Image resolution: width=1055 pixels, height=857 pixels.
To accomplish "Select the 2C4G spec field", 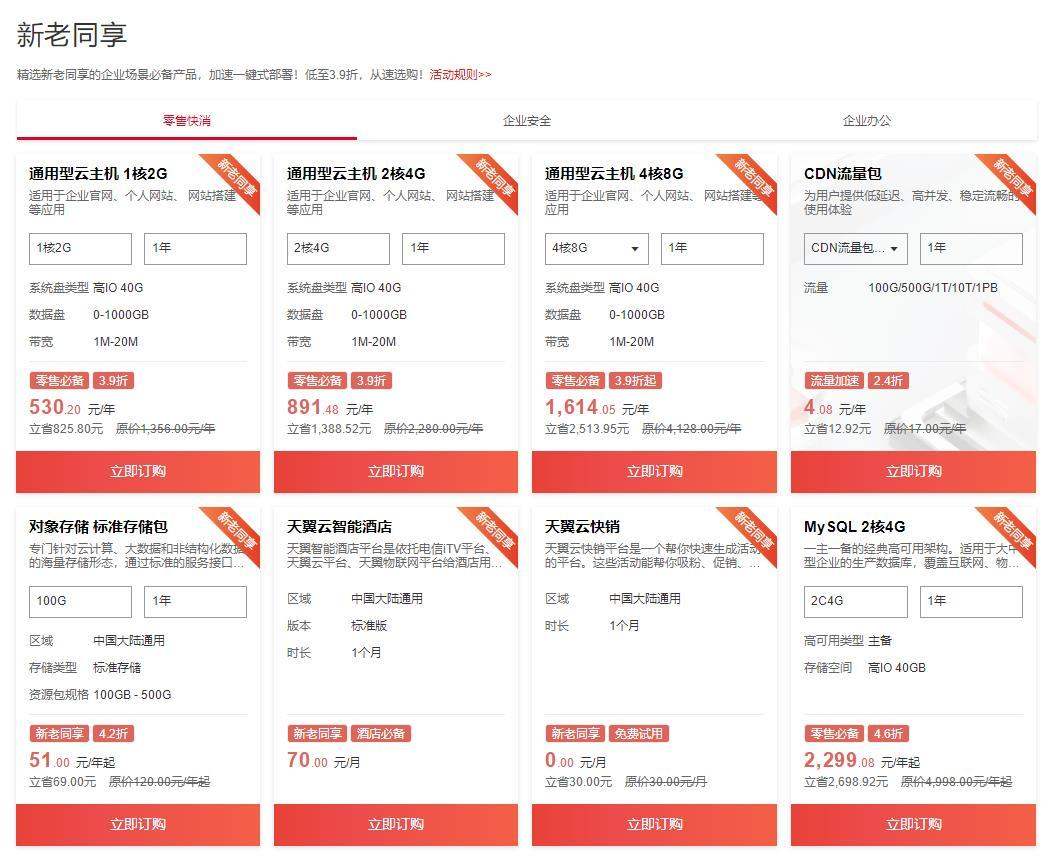I will 855,601.
